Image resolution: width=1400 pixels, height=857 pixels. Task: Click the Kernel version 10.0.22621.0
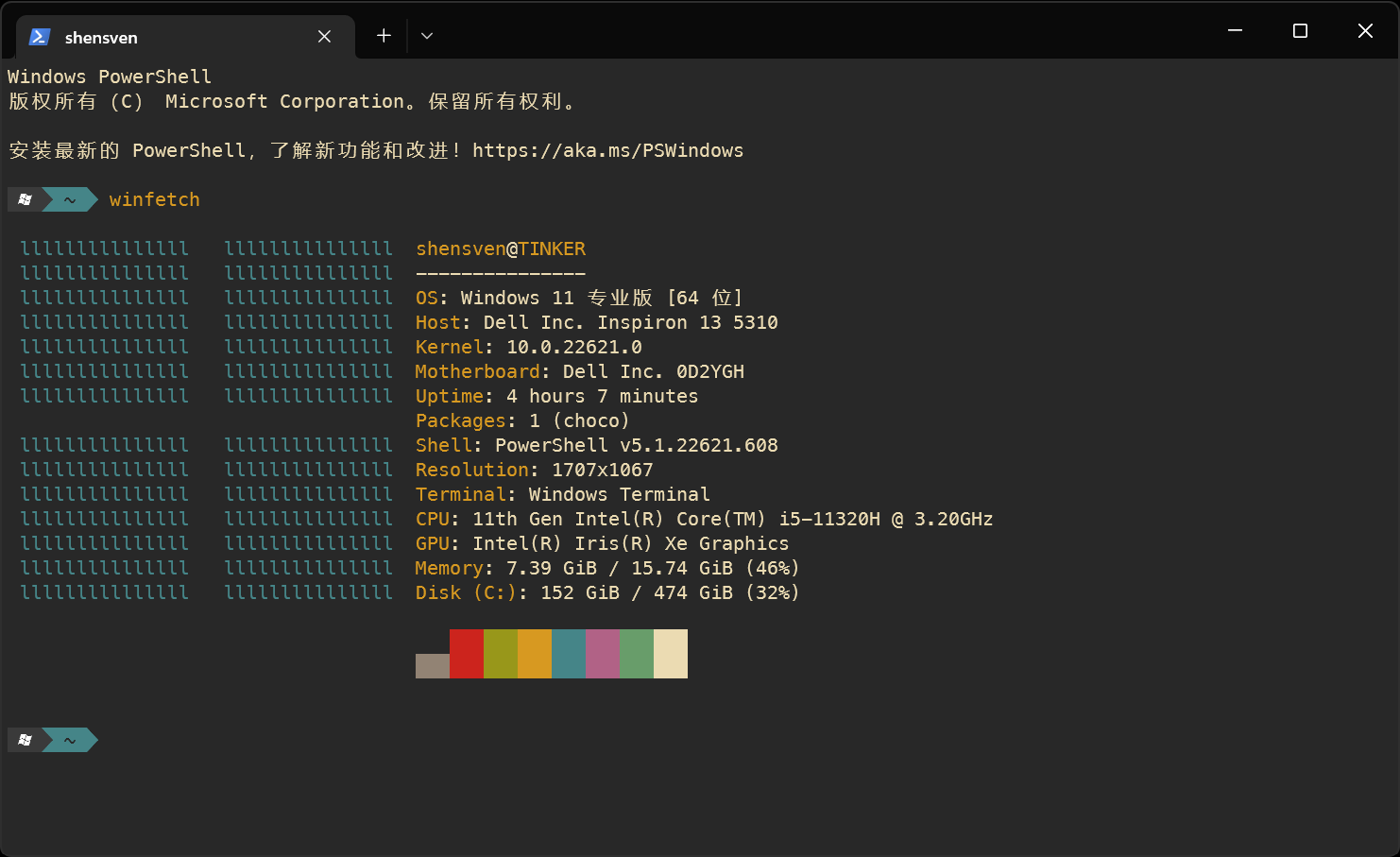tap(574, 347)
